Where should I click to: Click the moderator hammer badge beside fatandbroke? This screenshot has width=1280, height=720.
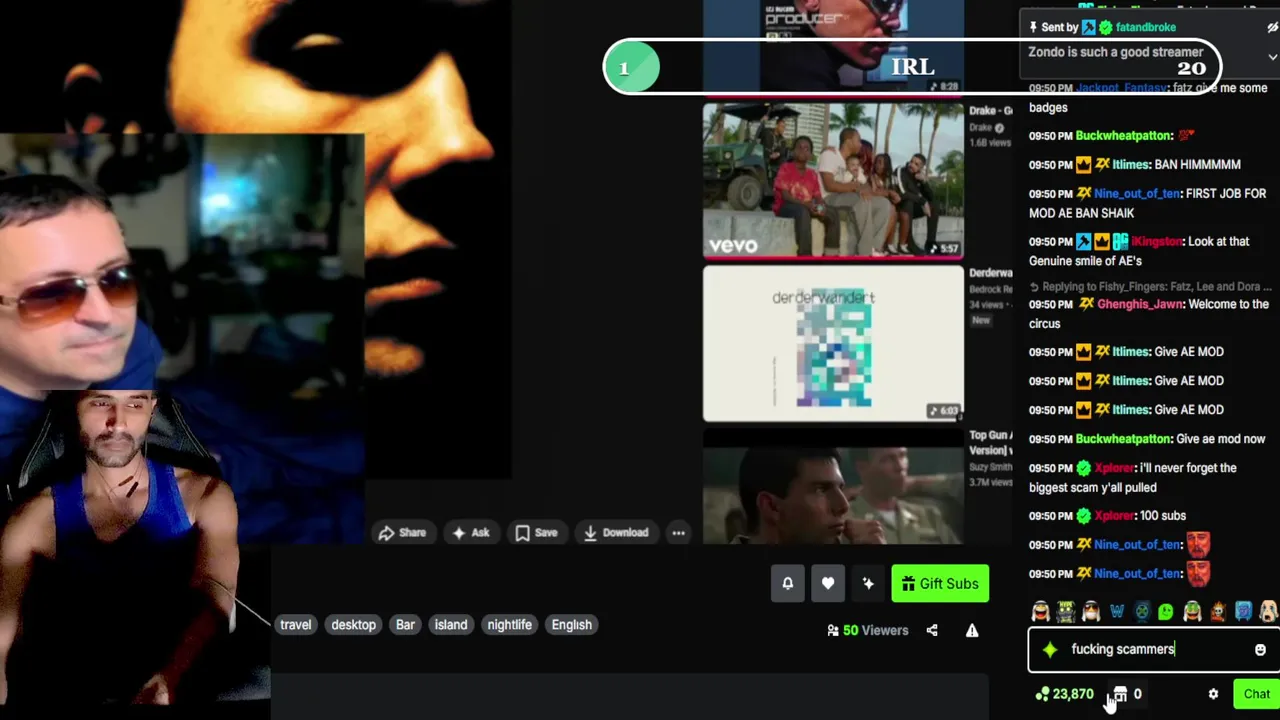coord(1088,28)
